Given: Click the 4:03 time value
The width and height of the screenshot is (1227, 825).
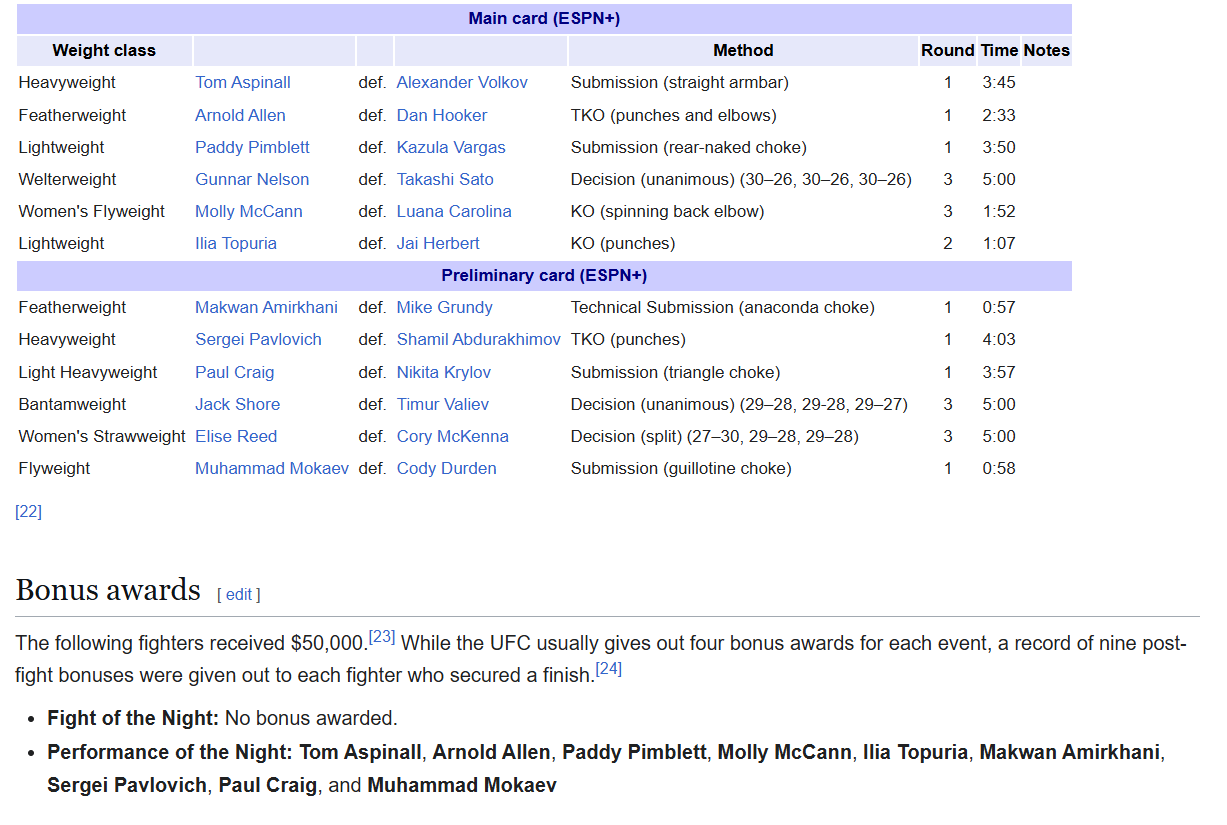Looking at the screenshot, I should tap(999, 339).
